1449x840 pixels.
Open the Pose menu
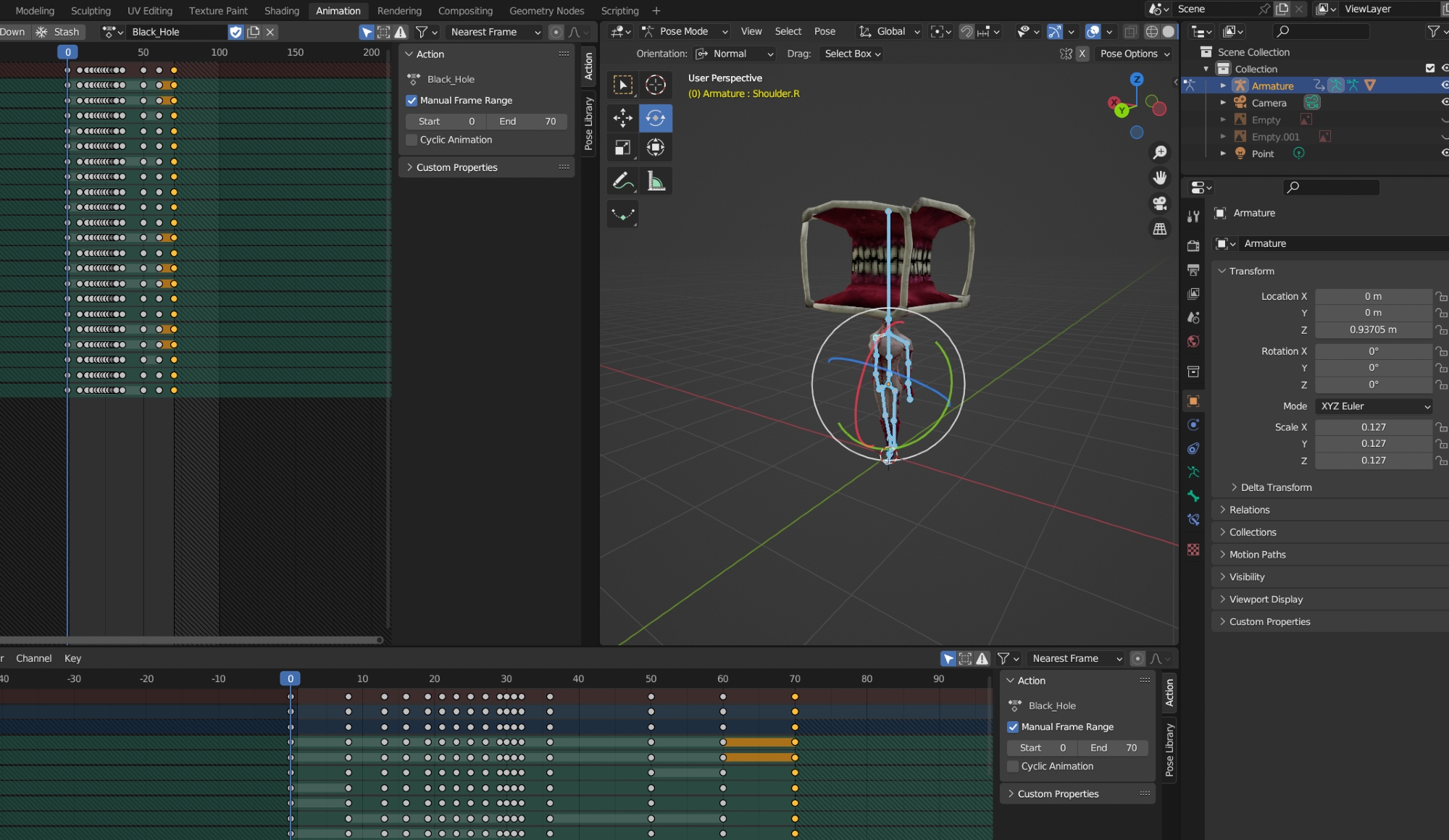[824, 32]
